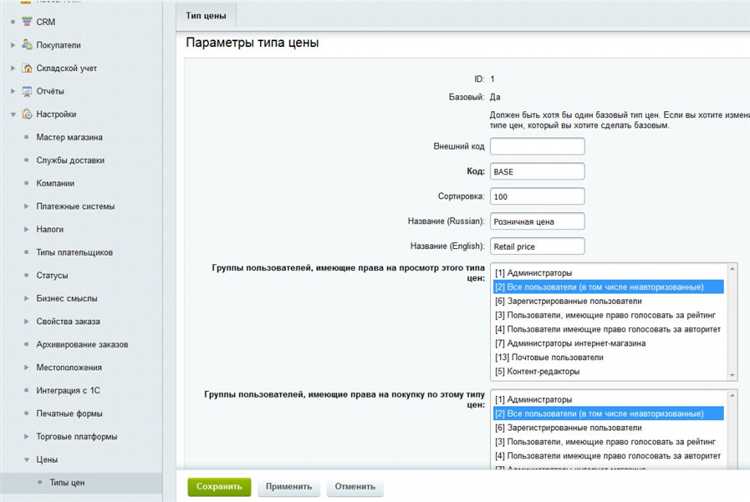This screenshot has width=750, height=502.
Task: Open Местоположения menu item
Action: pyautogui.click(x=69, y=367)
